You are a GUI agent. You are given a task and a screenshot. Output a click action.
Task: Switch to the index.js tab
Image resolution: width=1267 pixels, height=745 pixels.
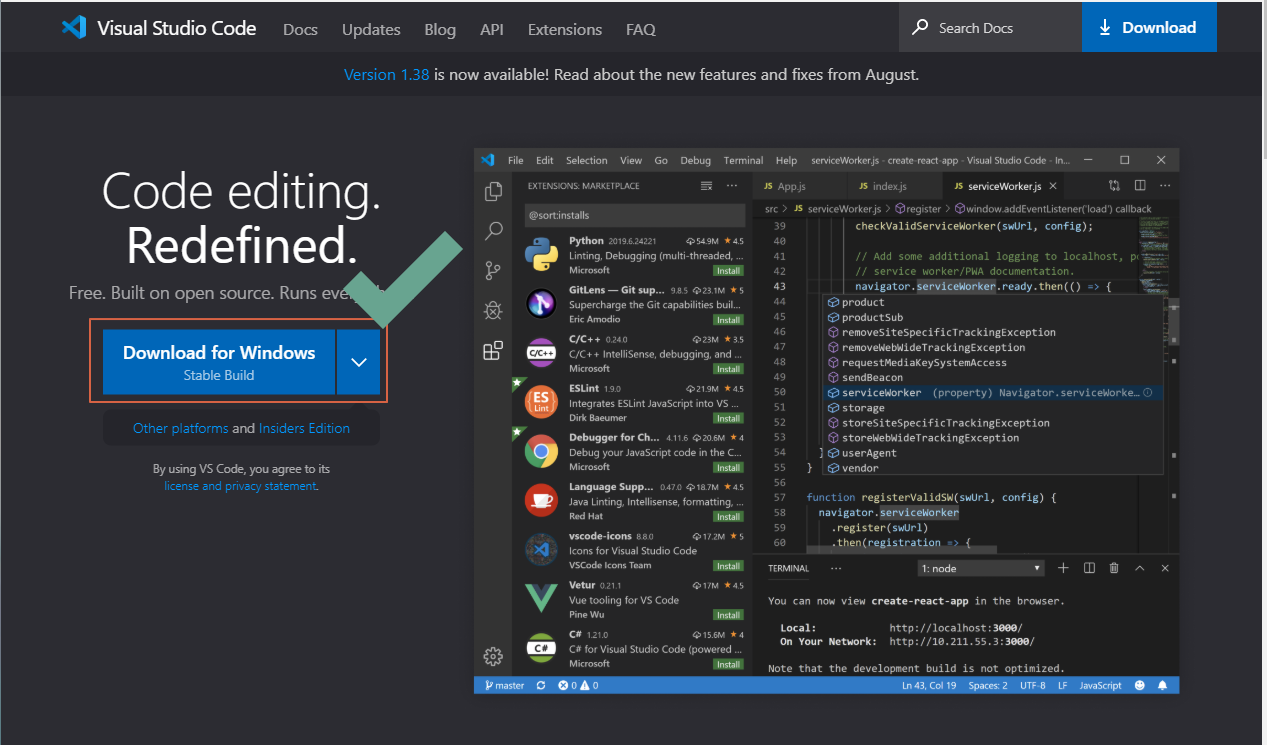889,186
